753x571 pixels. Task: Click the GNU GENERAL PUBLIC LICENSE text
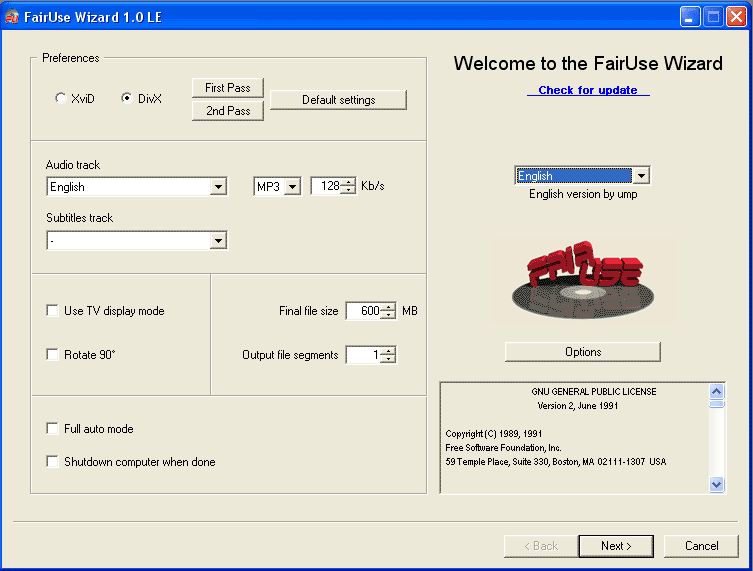(594, 392)
